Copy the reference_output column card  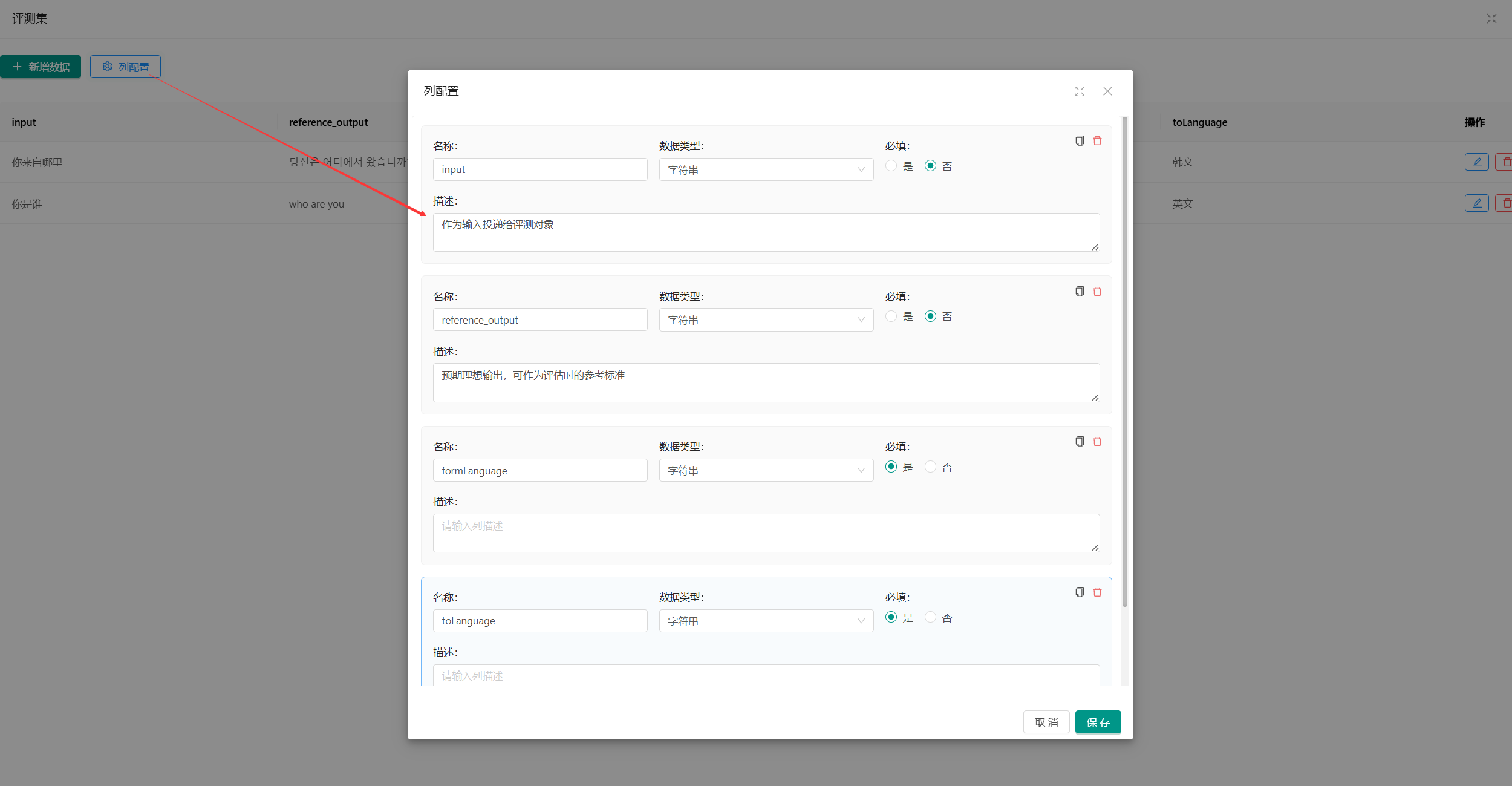tap(1079, 292)
